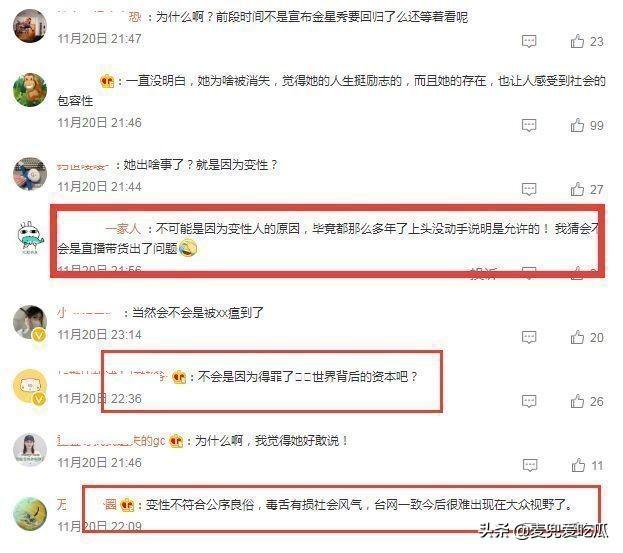Image resolution: width=623 pixels, height=553 pixels.
Task: Click the crown badge beside 的gc username
Action: pos(176,441)
